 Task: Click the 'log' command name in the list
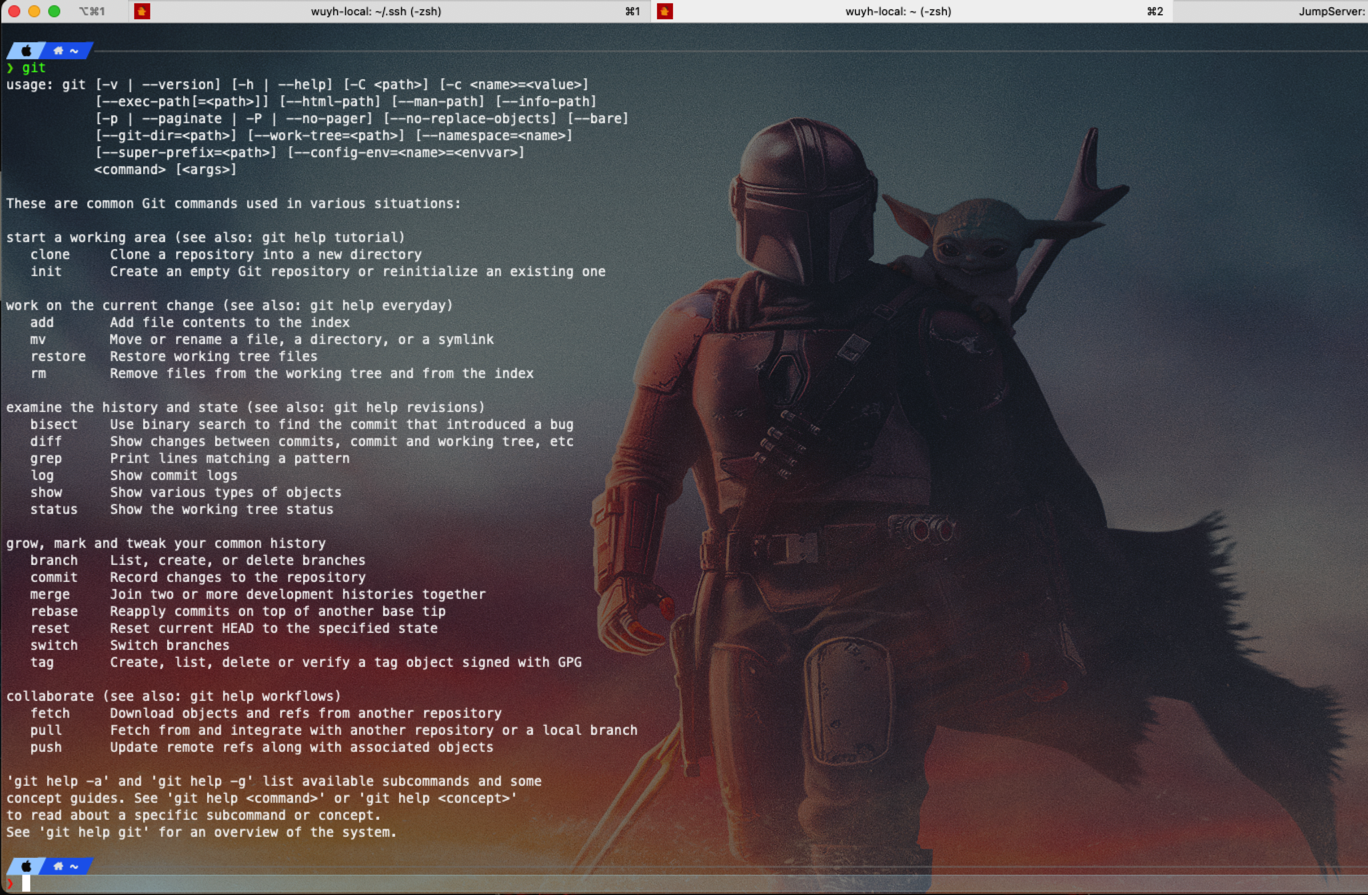(x=42, y=476)
